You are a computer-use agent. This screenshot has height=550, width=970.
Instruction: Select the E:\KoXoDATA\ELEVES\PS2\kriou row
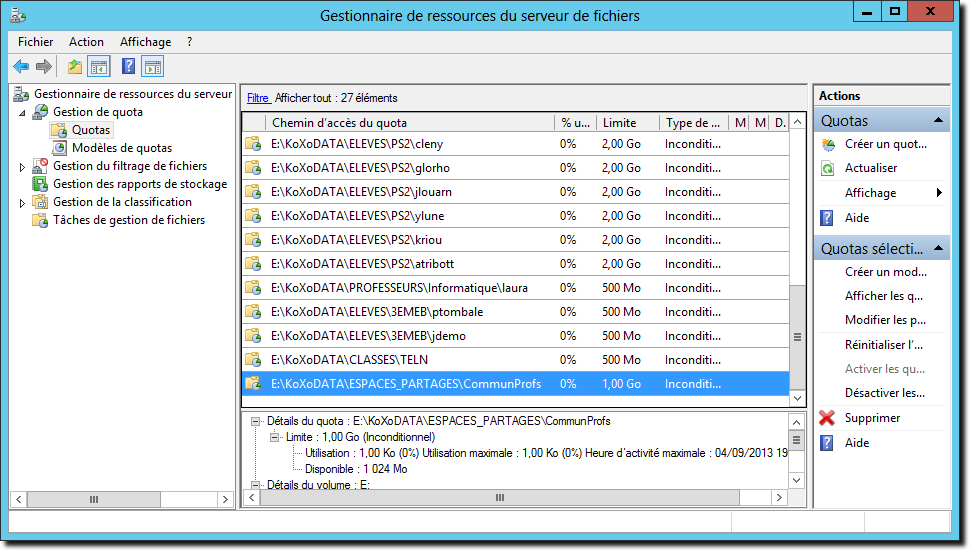516,240
